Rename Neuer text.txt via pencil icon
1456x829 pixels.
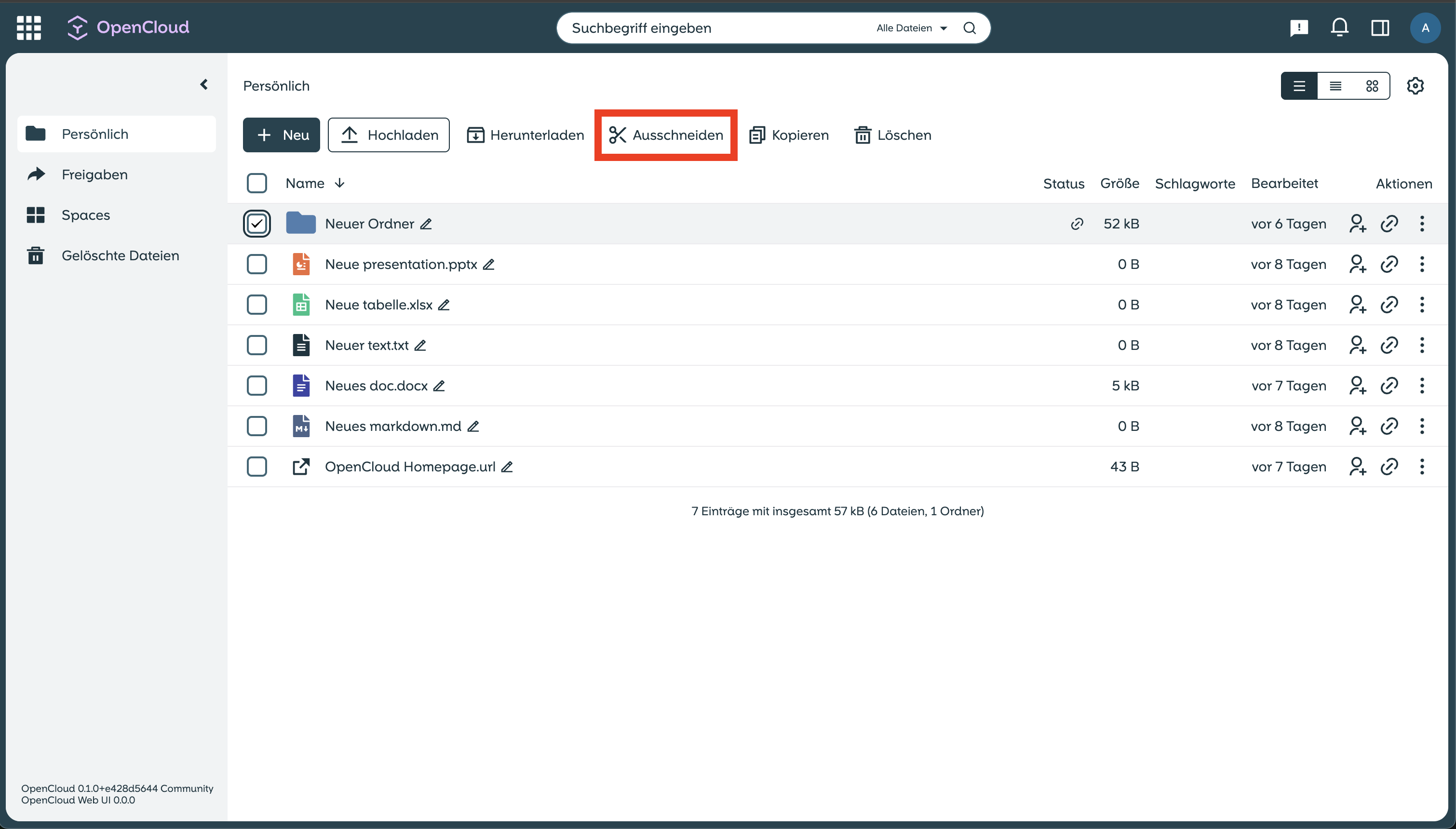420,346
